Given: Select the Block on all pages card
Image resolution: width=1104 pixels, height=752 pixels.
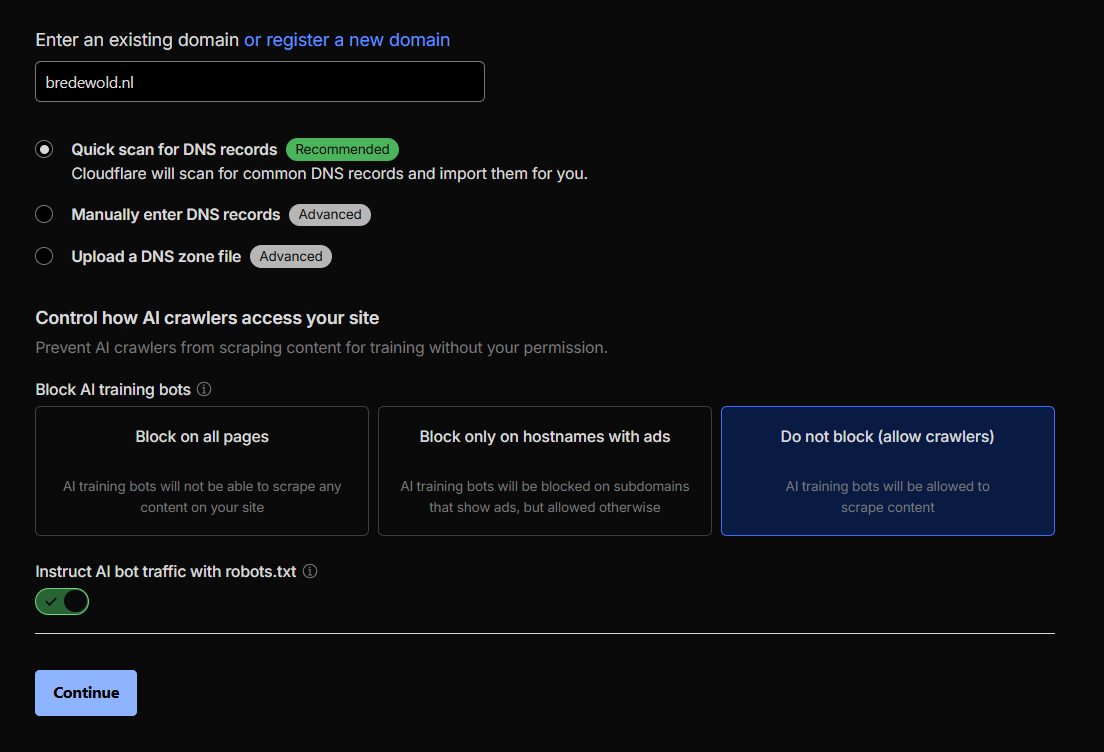Looking at the screenshot, I should point(201,470).
